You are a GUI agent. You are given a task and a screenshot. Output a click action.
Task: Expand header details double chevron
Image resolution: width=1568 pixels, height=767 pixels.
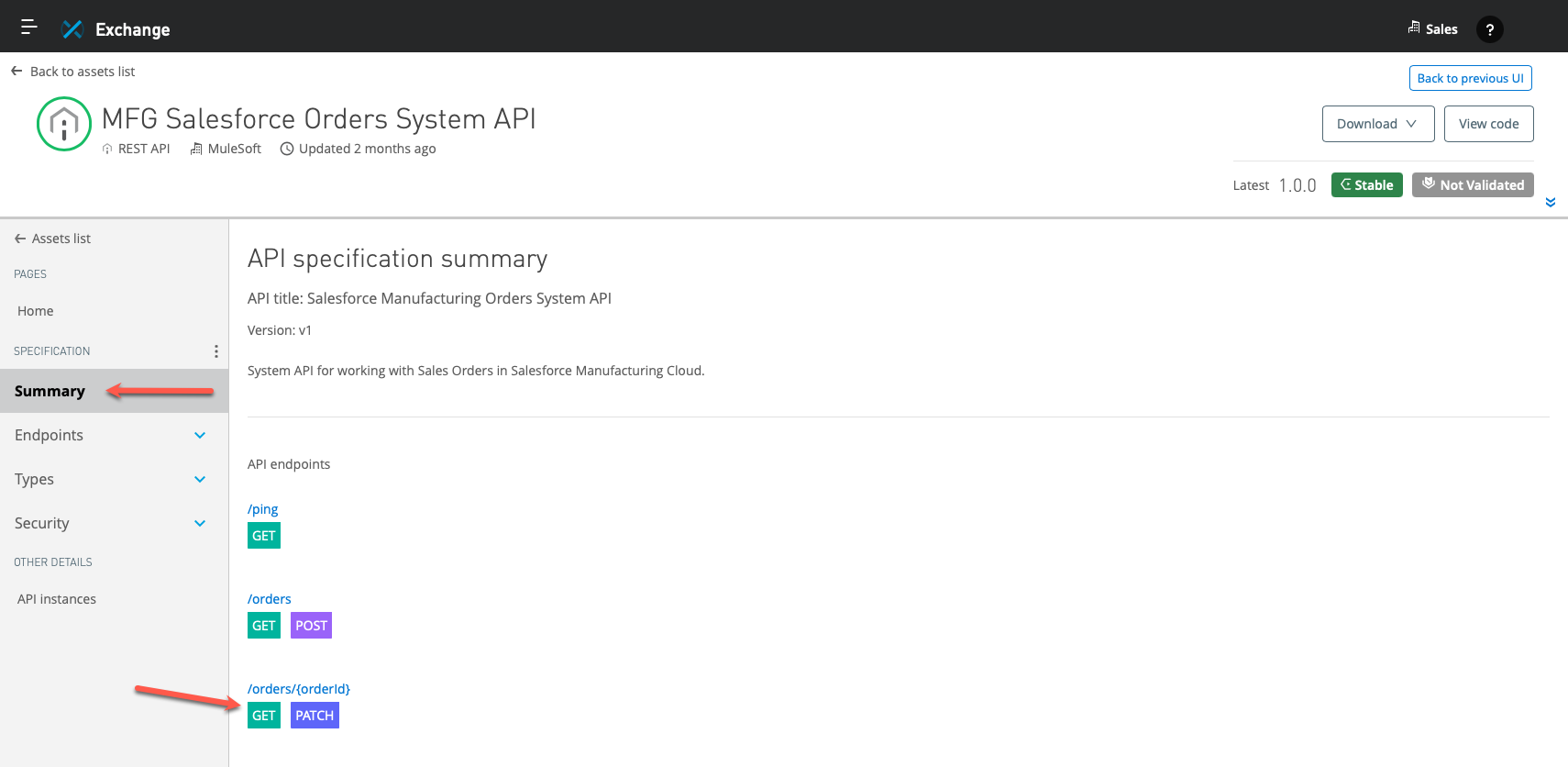[x=1550, y=203]
